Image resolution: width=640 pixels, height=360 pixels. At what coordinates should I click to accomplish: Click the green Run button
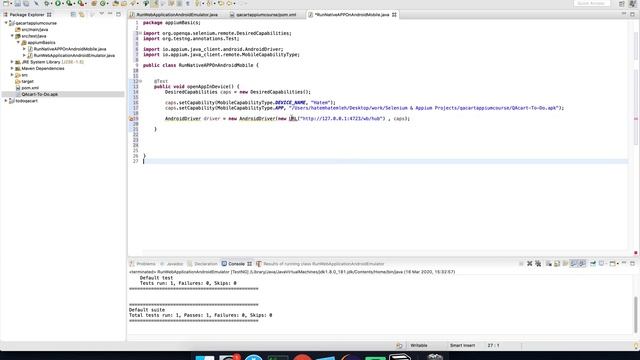click(58, 3)
